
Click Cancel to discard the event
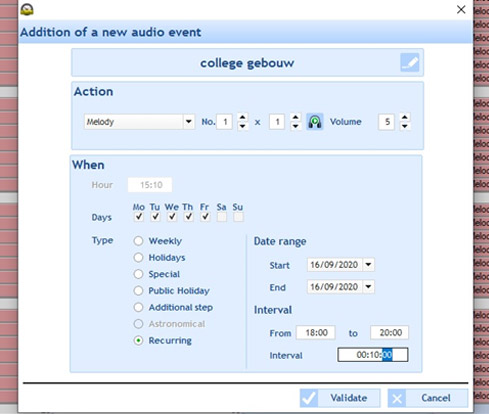pos(428,398)
